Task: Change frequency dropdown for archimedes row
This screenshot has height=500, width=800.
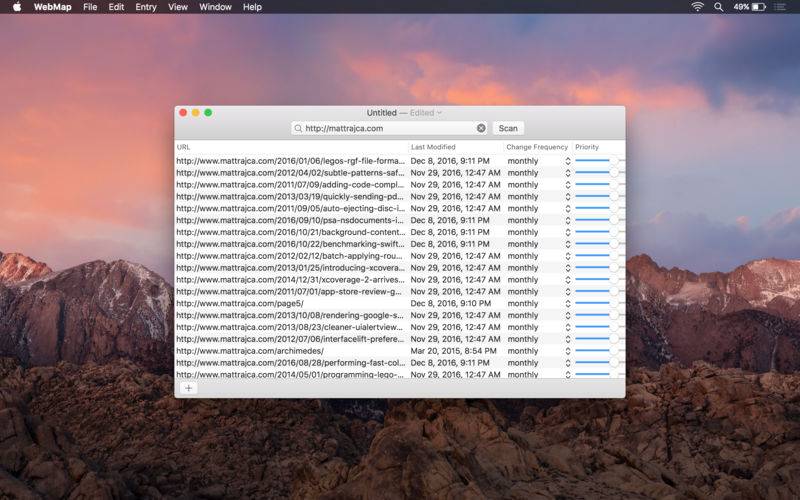Action: pyautogui.click(x=539, y=351)
